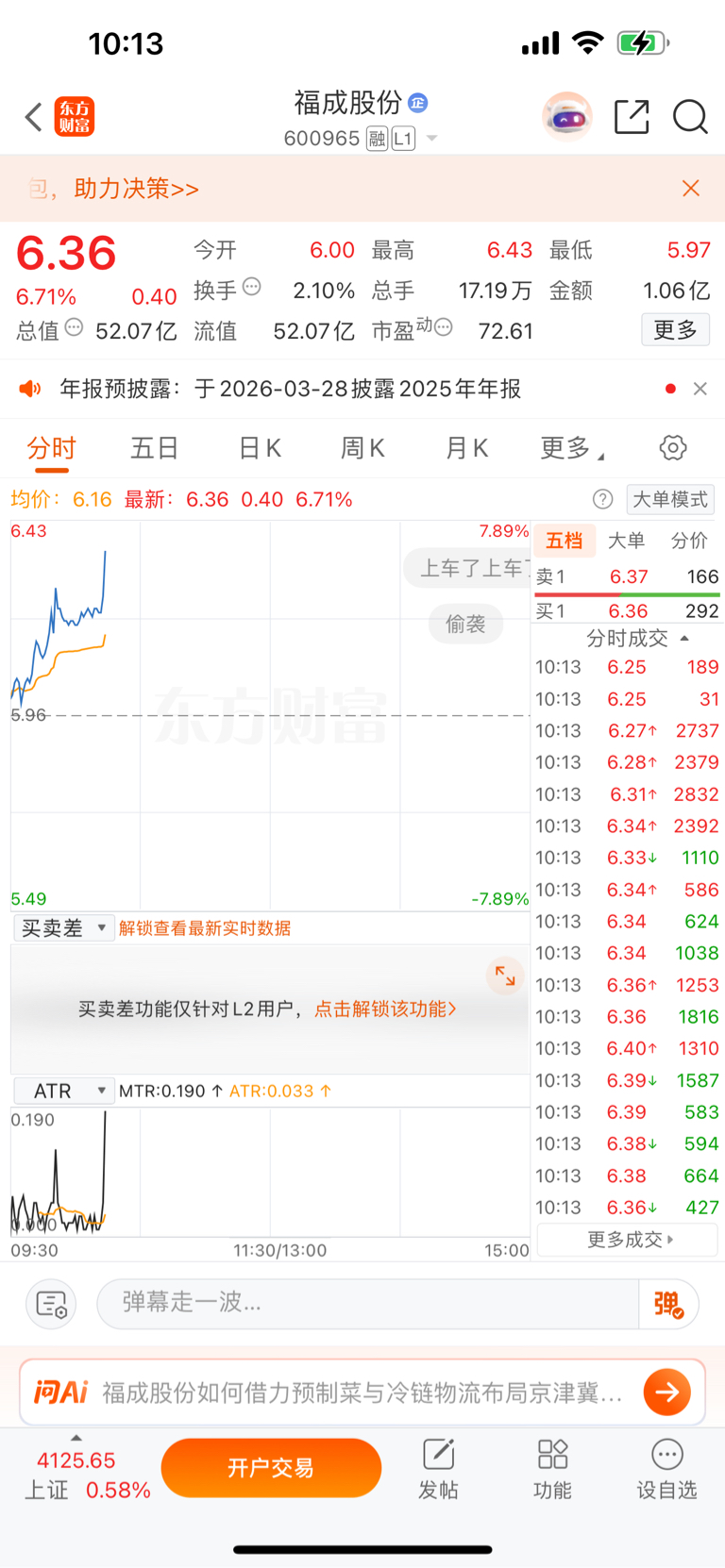Tap the 弹 send danmaku icon
This screenshot has height=1568, width=725.
[668, 1304]
